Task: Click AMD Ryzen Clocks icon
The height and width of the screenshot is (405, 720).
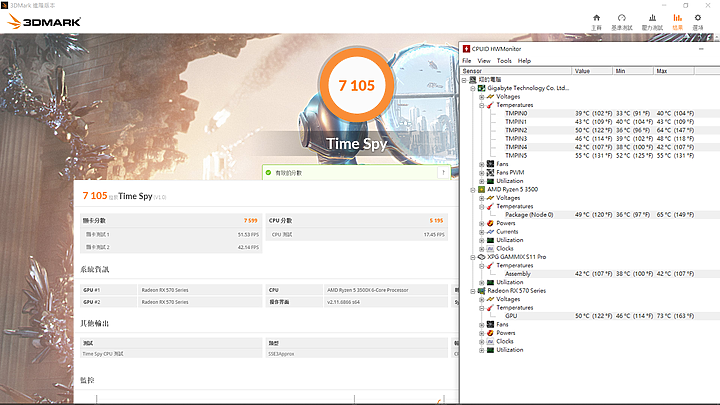Action: (x=490, y=249)
